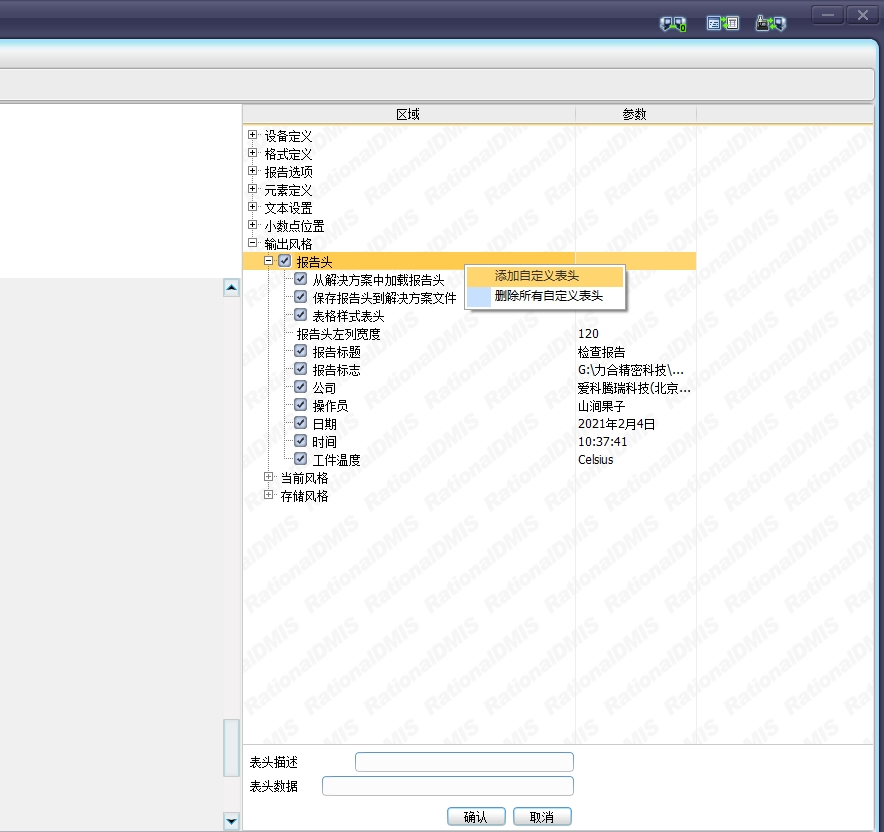
Task: Click the vertical scrollbar thumb
Action: [231, 747]
